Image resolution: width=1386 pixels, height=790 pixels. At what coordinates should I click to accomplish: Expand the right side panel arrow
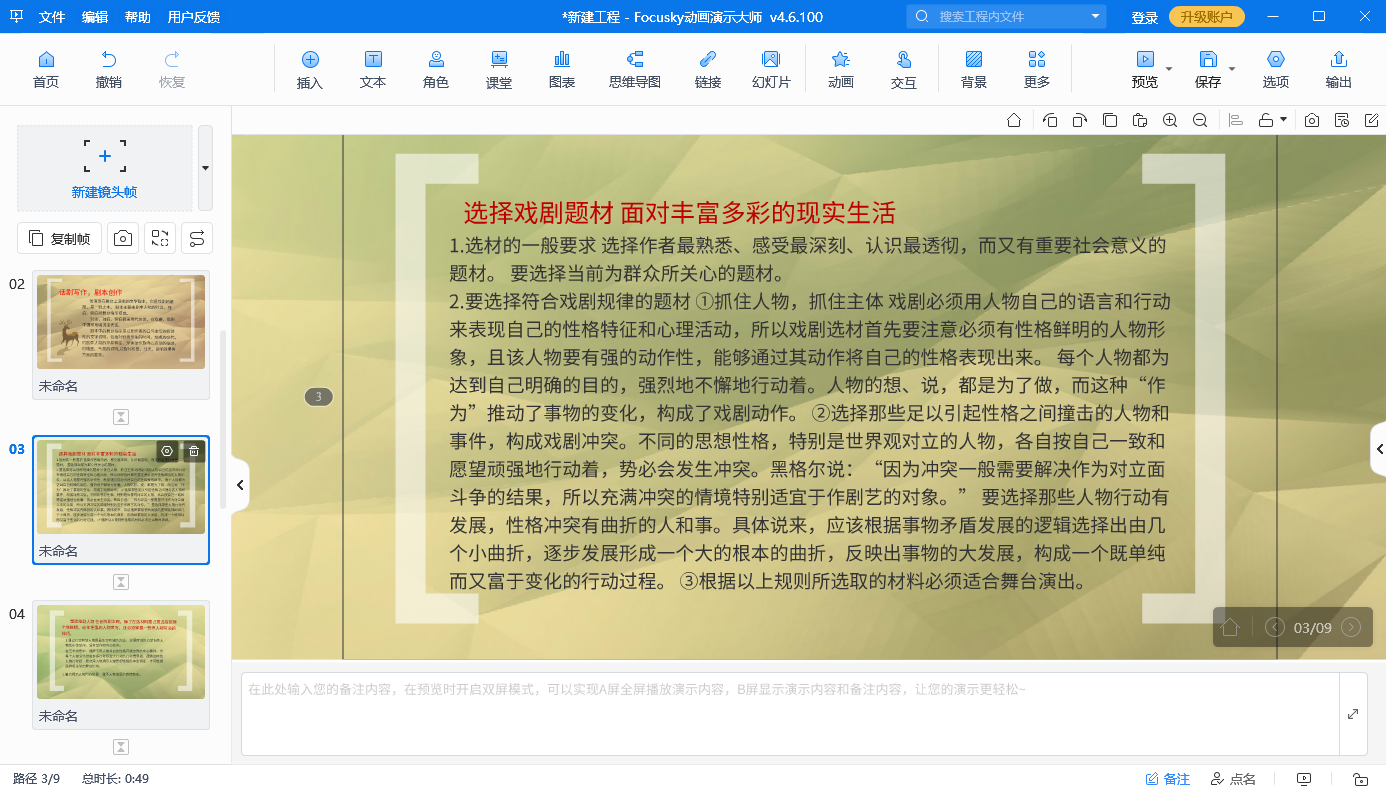[x=1379, y=450]
